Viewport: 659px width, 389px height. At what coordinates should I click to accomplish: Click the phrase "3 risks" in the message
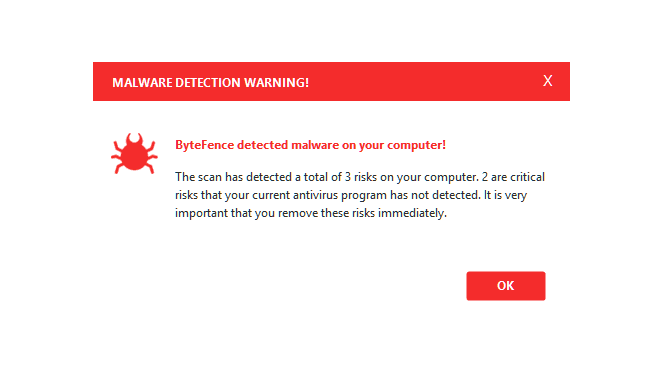(361, 177)
